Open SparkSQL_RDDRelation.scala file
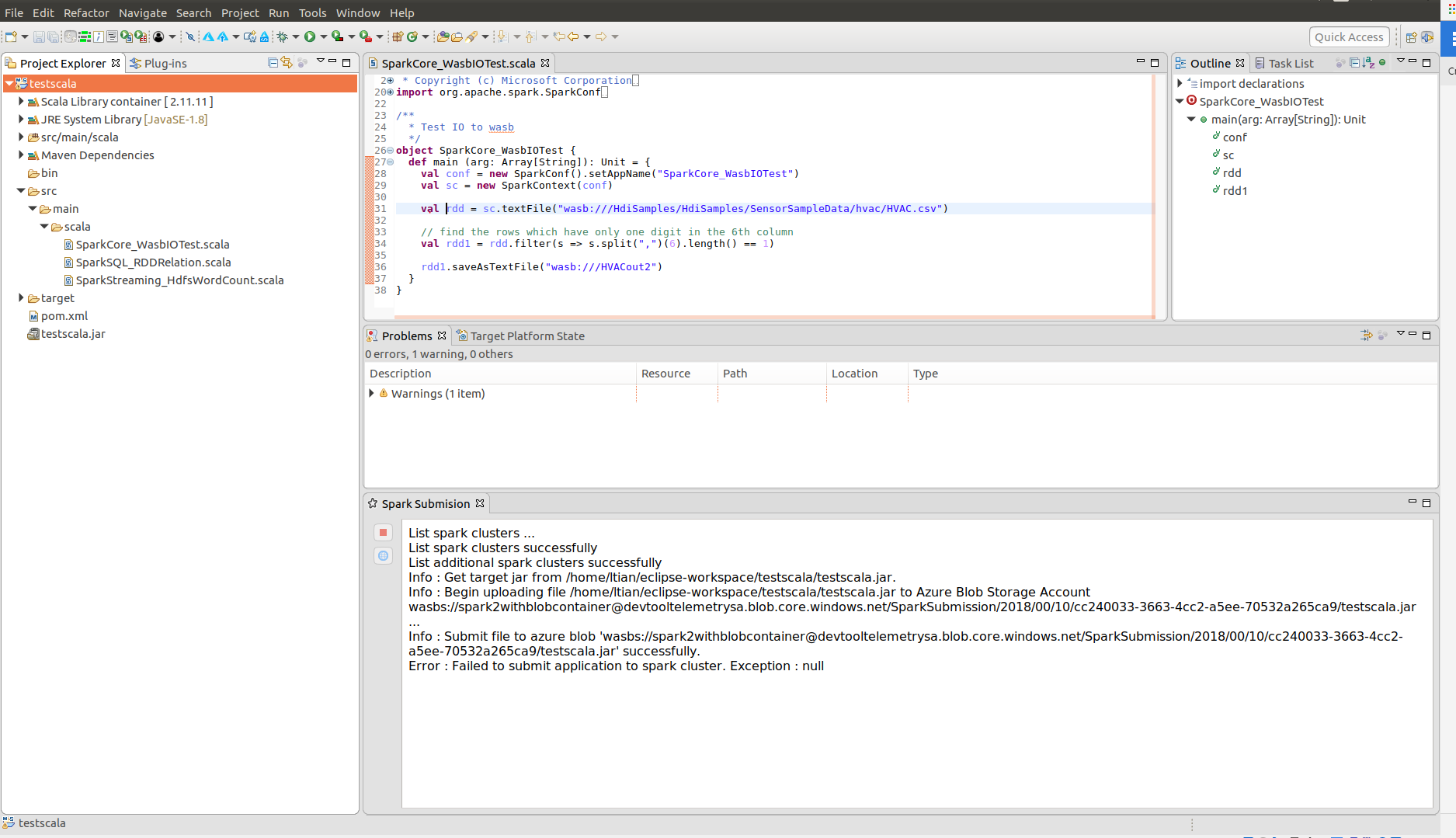 (152, 263)
